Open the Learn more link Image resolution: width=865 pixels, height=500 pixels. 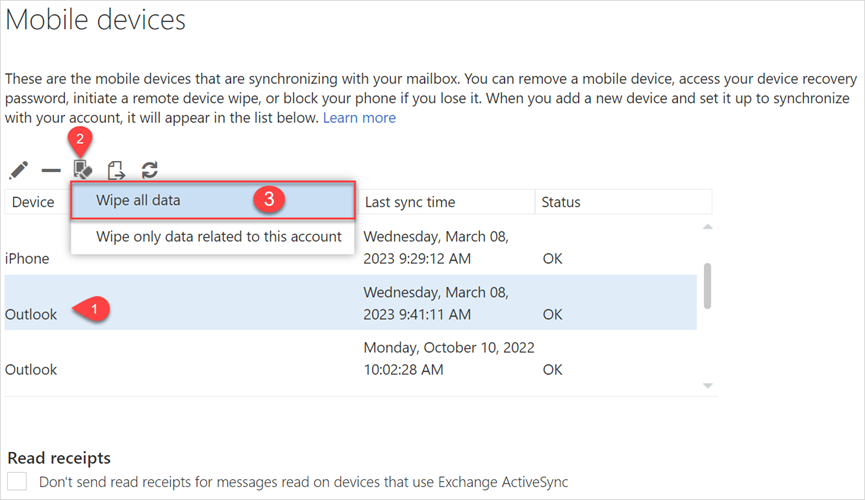click(358, 118)
